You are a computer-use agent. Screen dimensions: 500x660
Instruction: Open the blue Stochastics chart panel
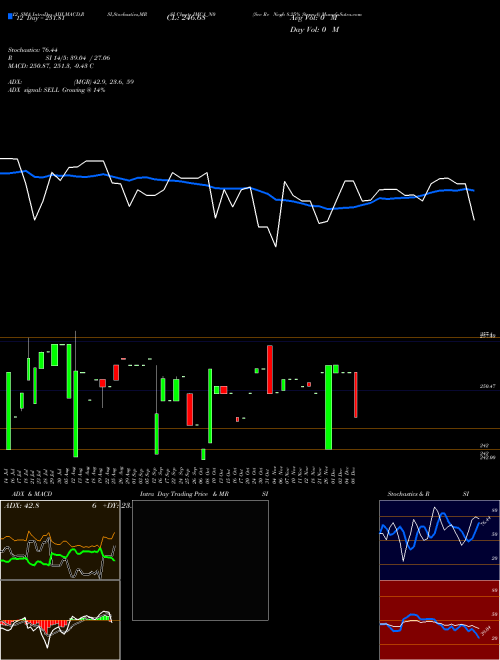click(439, 540)
